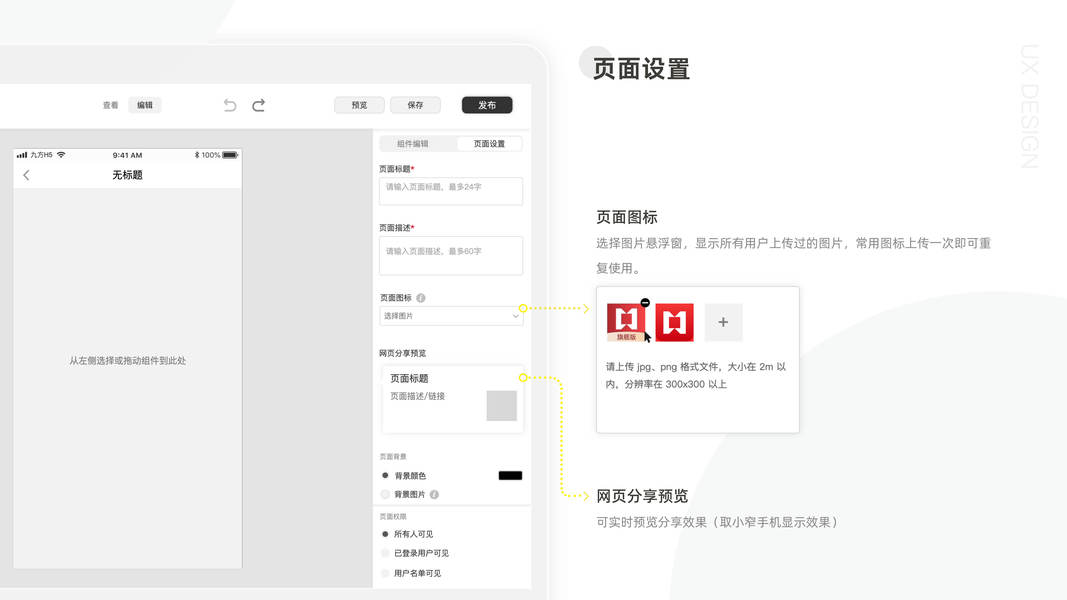Click the share preview gray image placeholder
The height and width of the screenshot is (600, 1067).
coord(502,405)
